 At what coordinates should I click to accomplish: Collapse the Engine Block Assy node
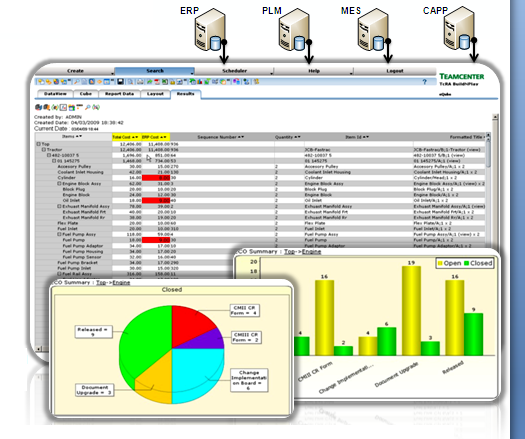coord(59,184)
